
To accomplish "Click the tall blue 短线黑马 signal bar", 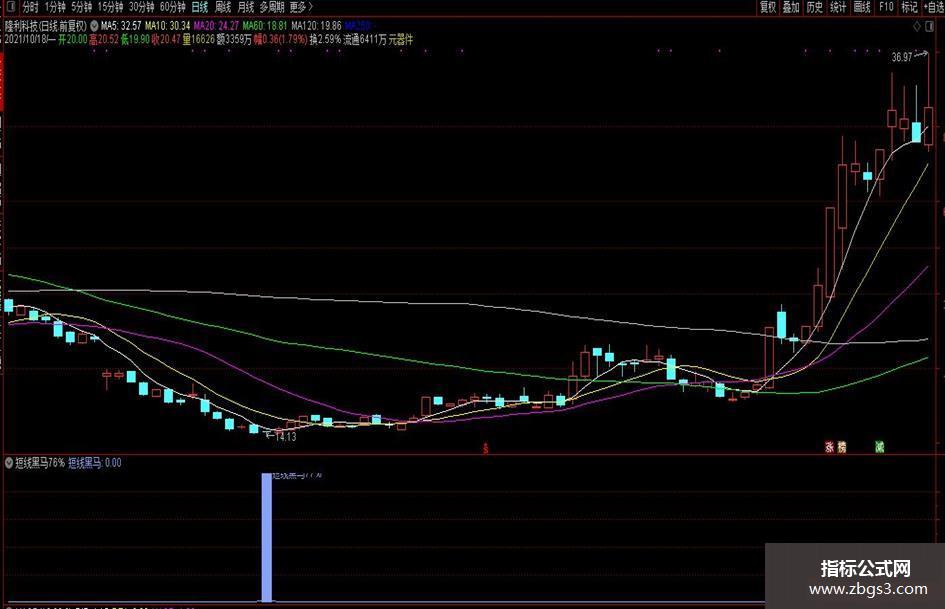I will click(x=266, y=537).
